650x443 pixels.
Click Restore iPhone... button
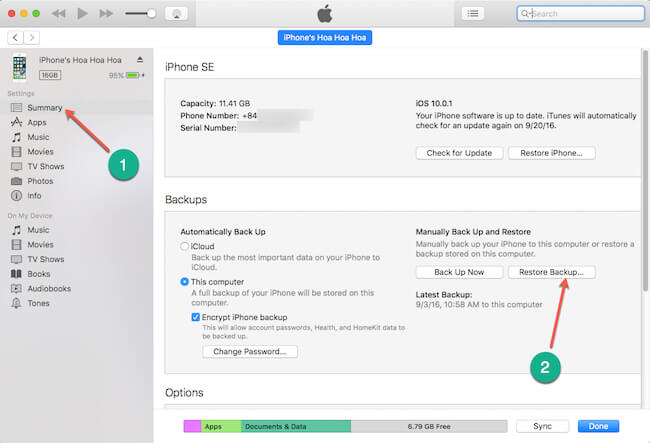[551, 153]
